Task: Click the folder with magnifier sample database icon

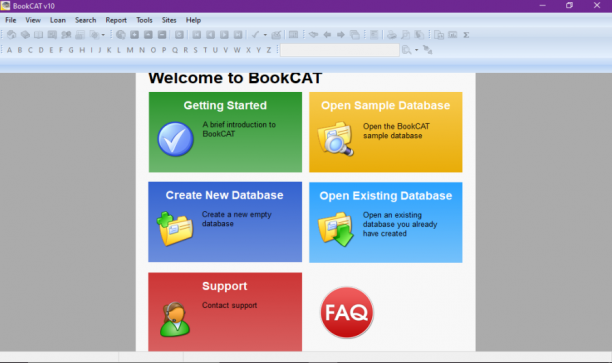Action: point(336,139)
